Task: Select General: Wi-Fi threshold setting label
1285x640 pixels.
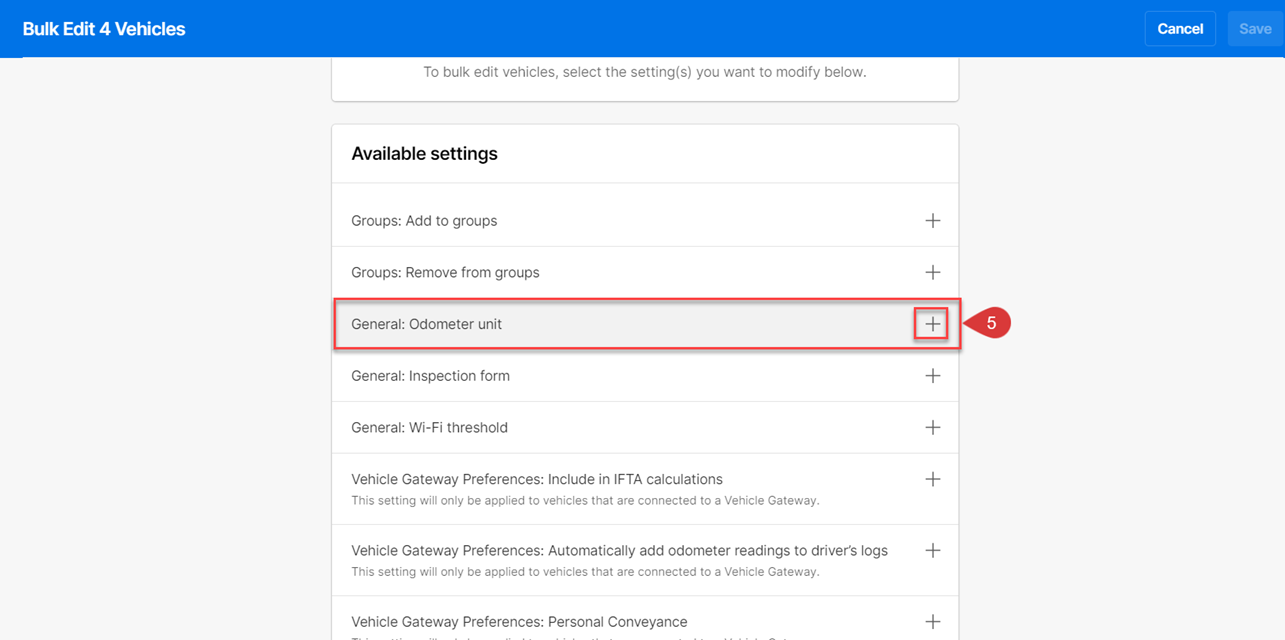Action: tap(429, 427)
